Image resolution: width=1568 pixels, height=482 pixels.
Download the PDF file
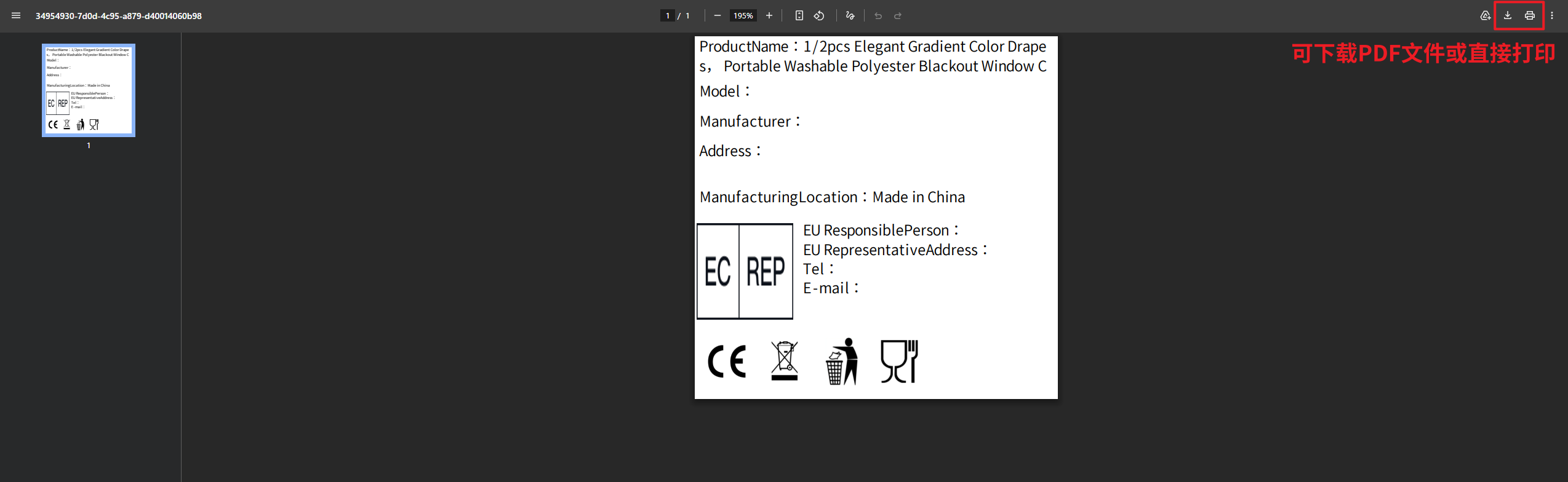click(1508, 16)
